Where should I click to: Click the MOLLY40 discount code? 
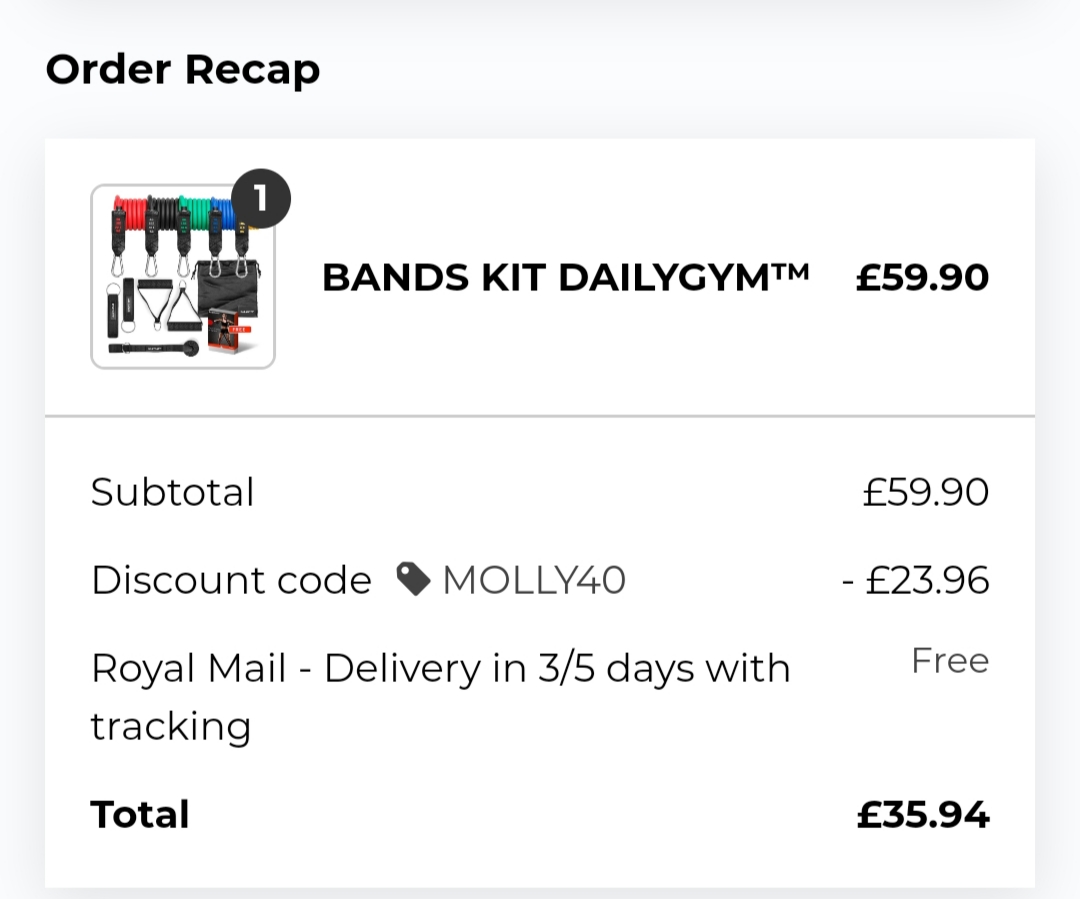pos(534,579)
